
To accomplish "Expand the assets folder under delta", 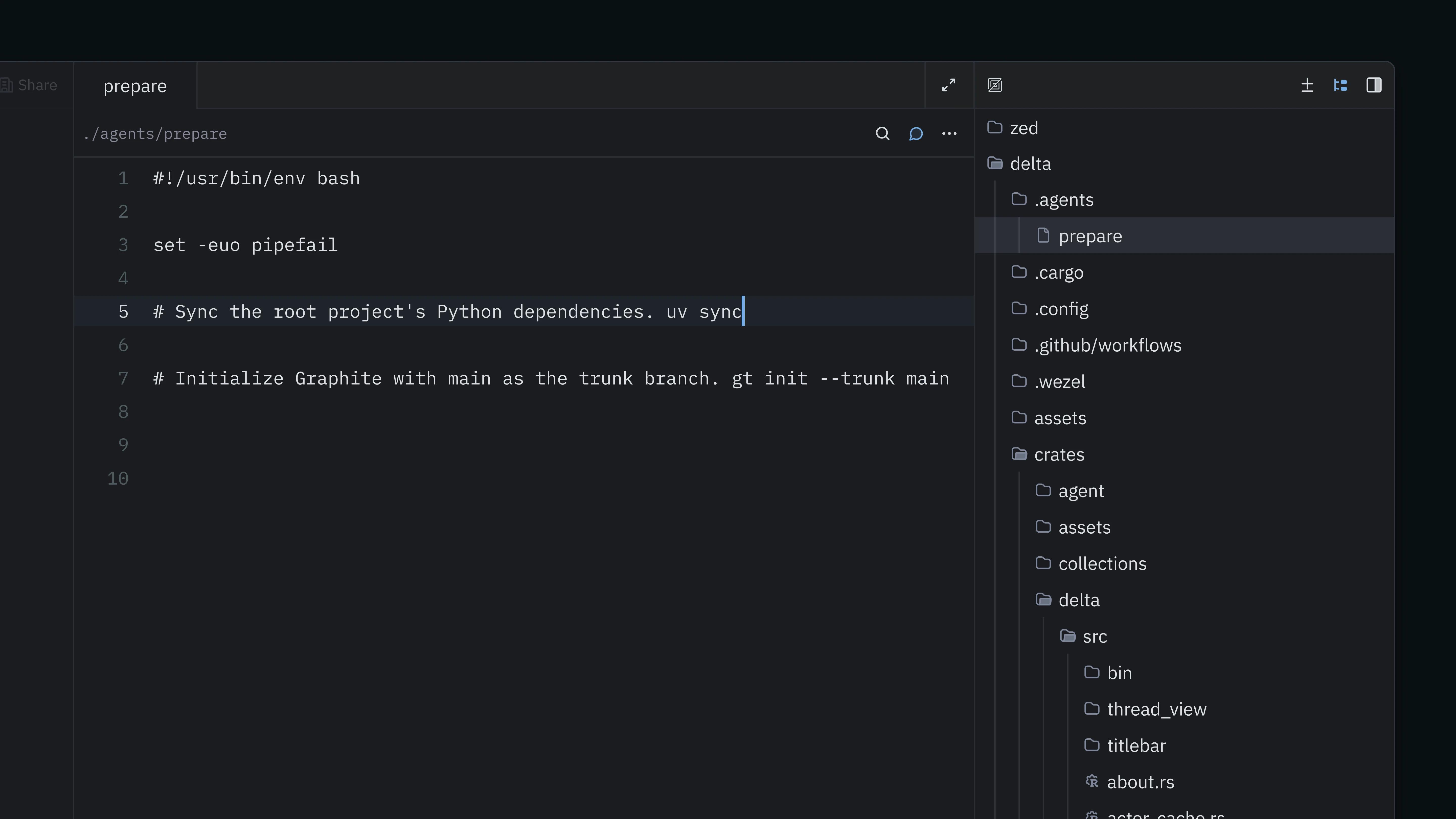I will (1185, 418).
